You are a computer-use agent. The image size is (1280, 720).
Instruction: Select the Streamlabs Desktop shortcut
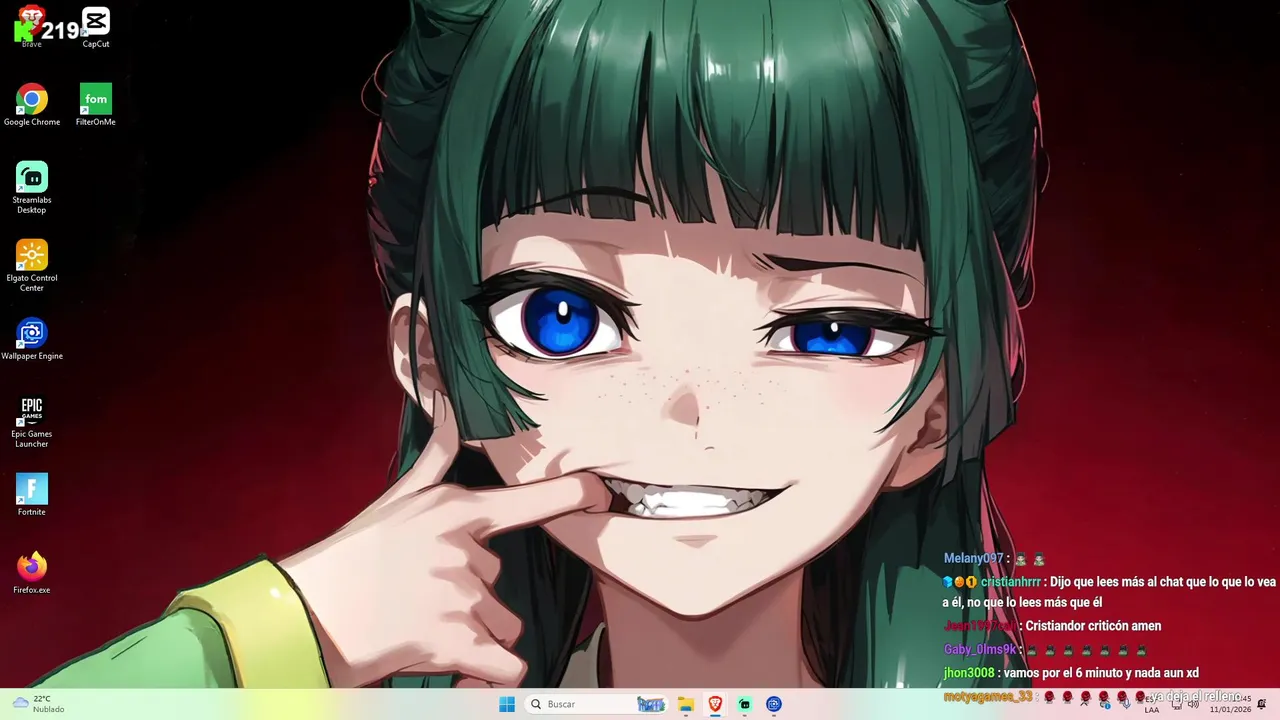point(32,188)
